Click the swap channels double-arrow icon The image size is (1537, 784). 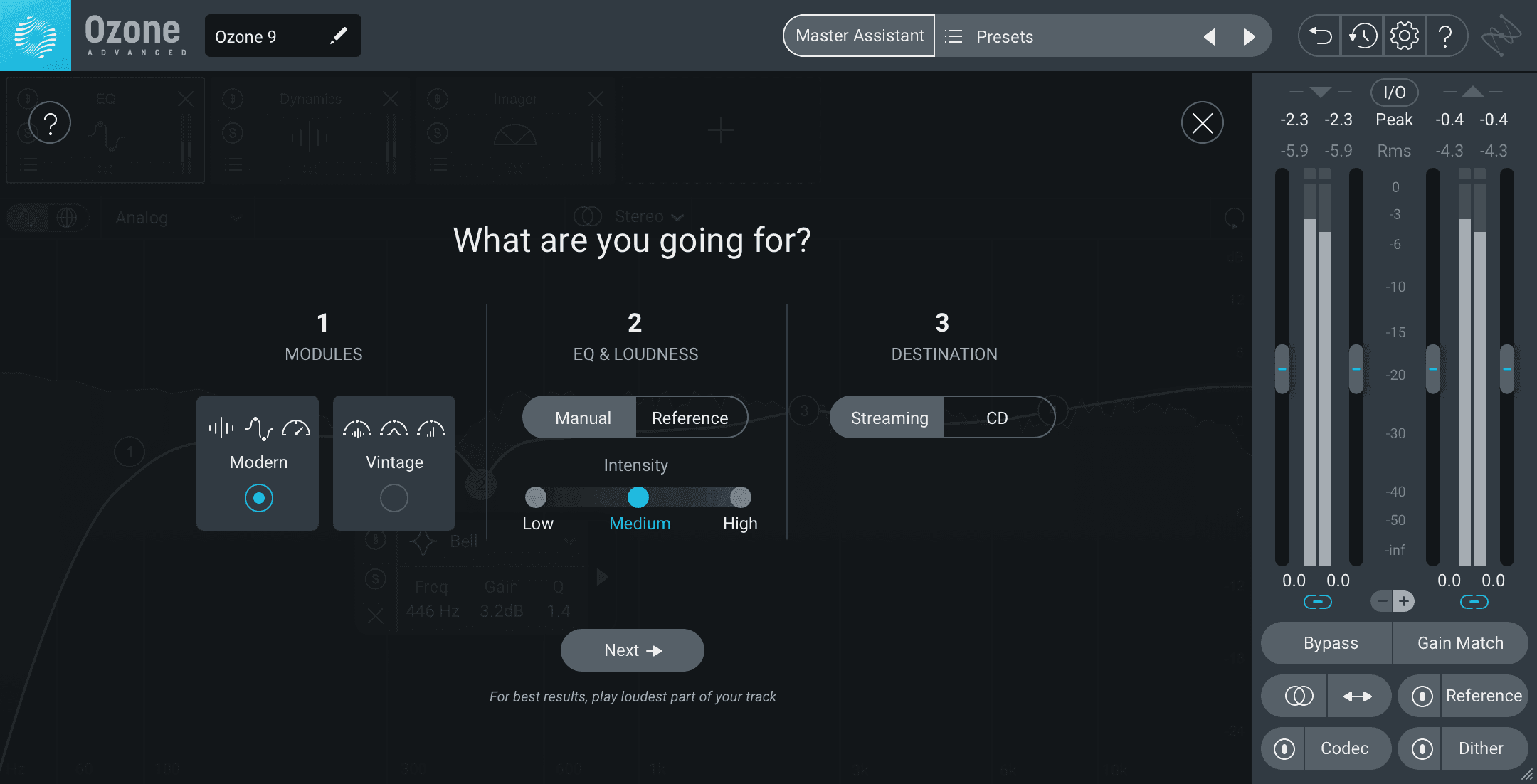[x=1358, y=696]
